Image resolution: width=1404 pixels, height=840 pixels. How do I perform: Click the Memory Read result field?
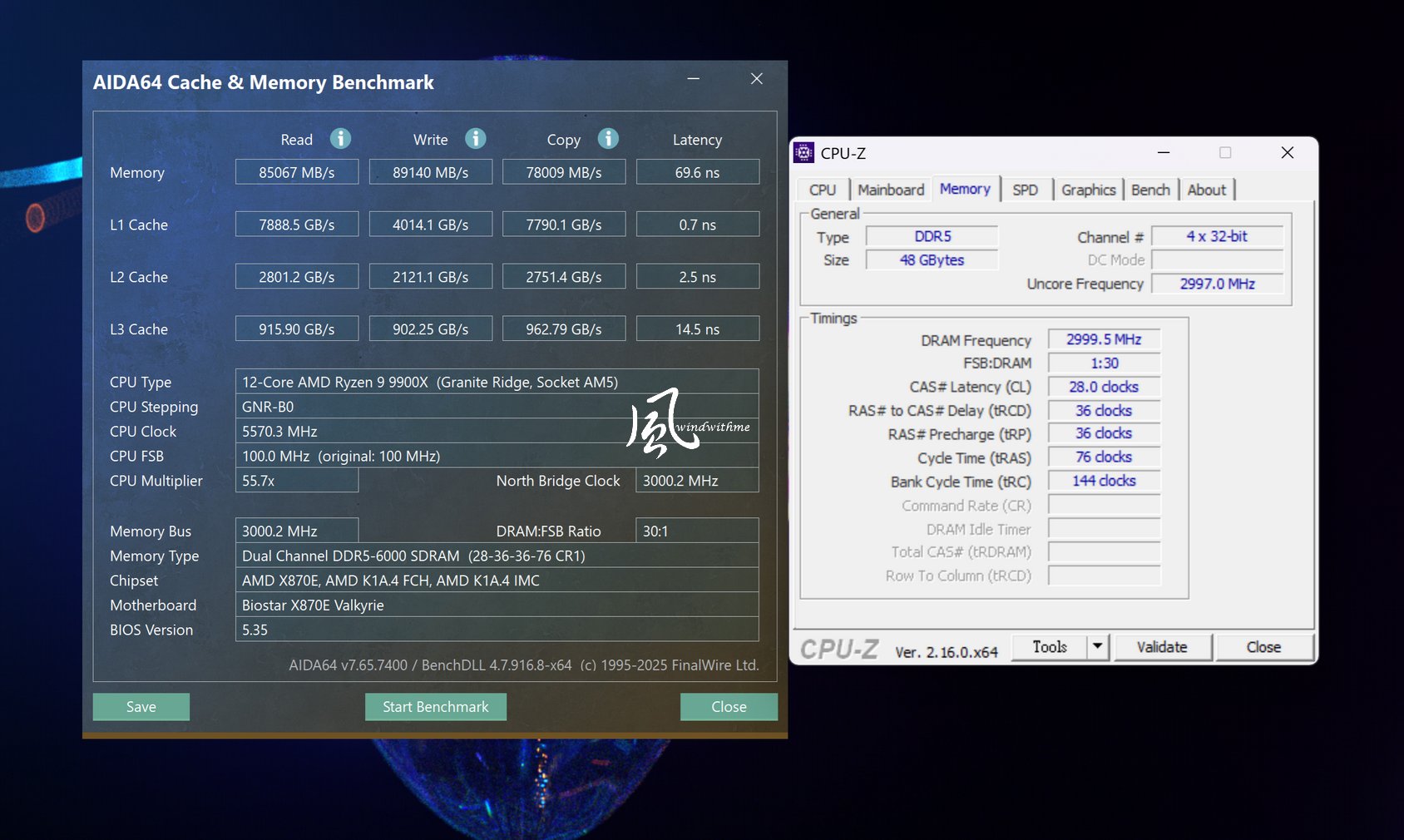(297, 172)
